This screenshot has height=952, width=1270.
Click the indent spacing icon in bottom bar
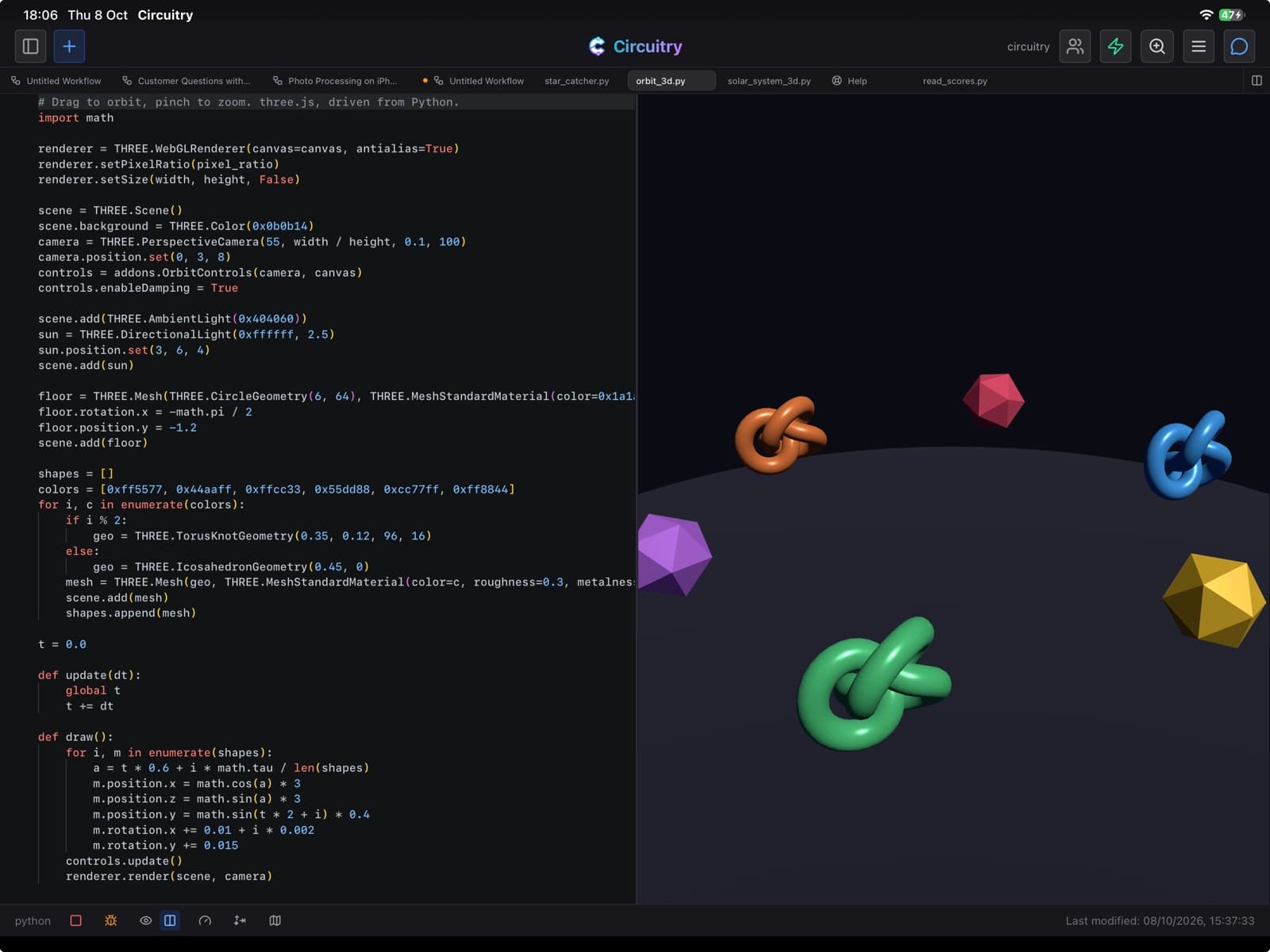[240, 920]
